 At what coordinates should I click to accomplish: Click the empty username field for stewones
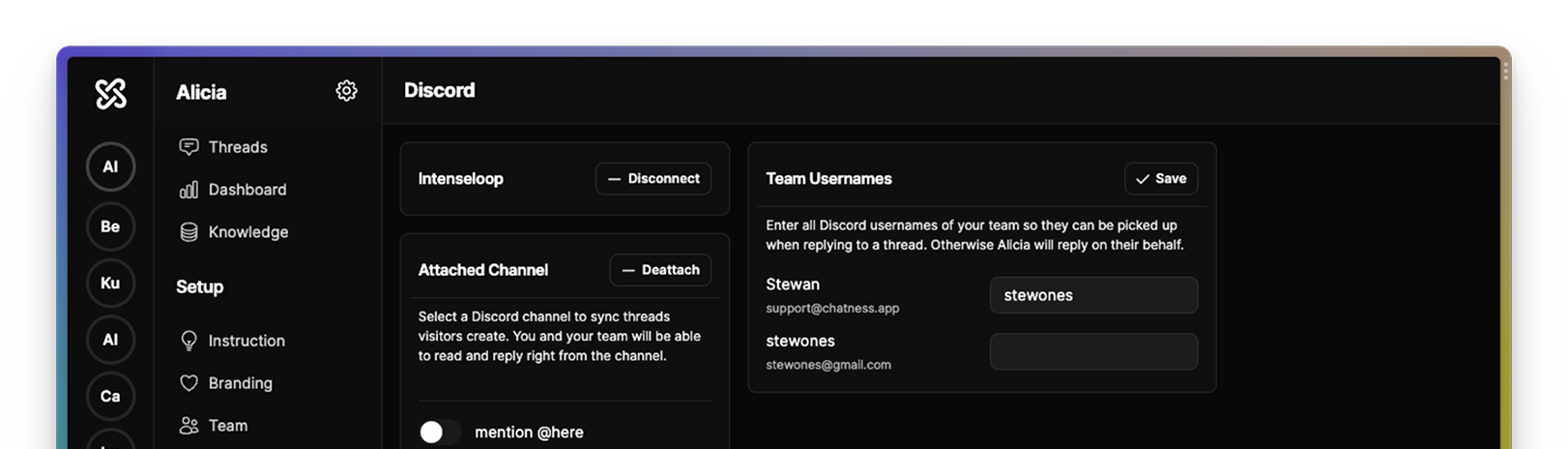(1093, 351)
